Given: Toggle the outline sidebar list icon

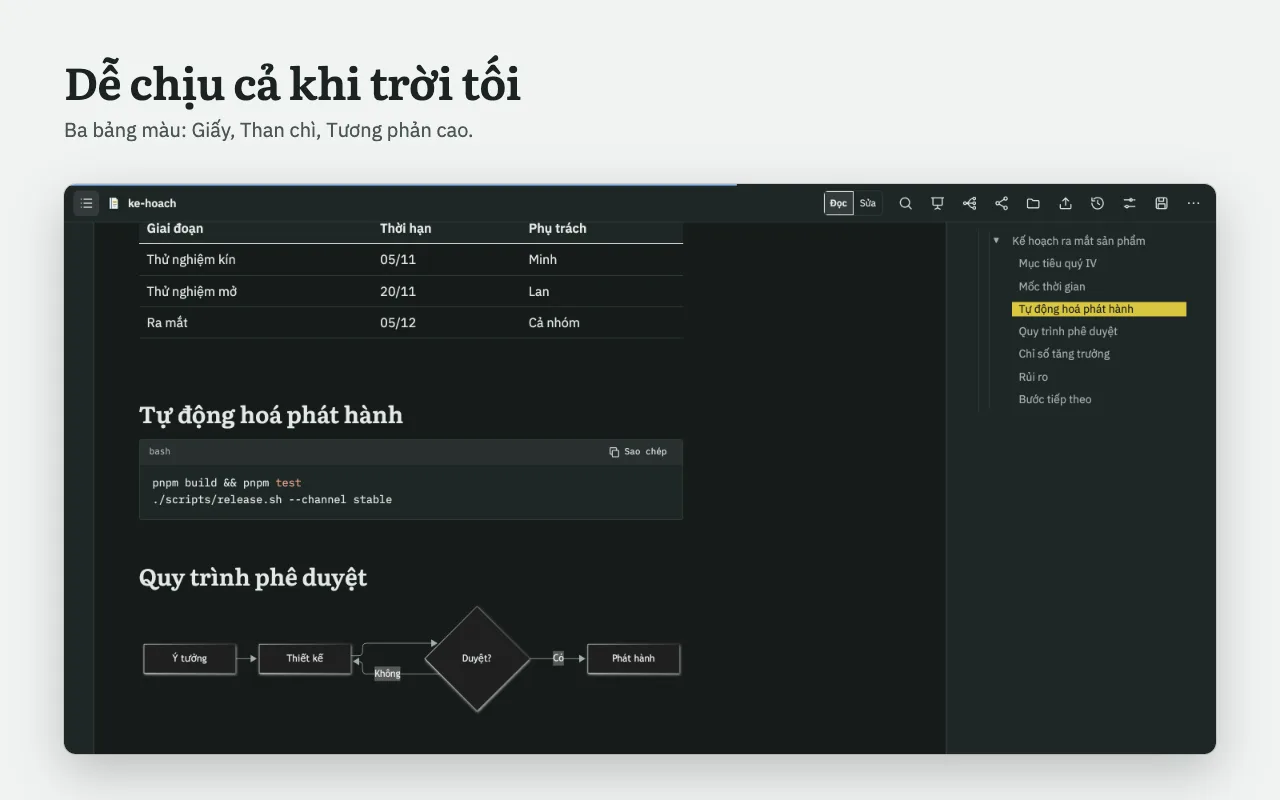Looking at the screenshot, I should [86, 203].
